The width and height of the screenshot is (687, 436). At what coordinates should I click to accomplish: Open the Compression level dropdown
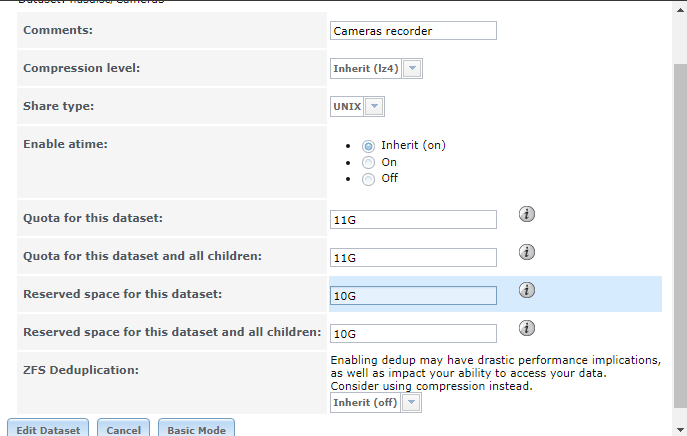pyautogui.click(x=413, y=69)
